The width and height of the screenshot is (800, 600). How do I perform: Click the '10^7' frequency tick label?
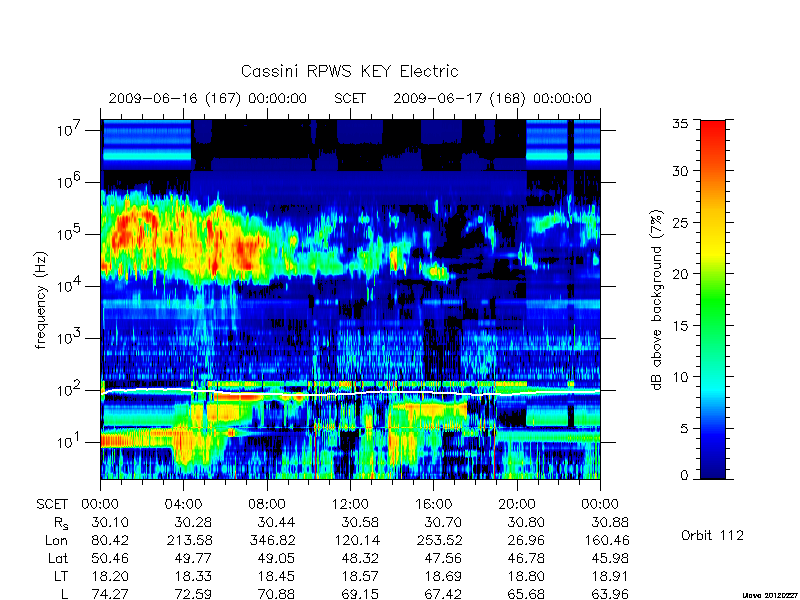pos(70,130)
